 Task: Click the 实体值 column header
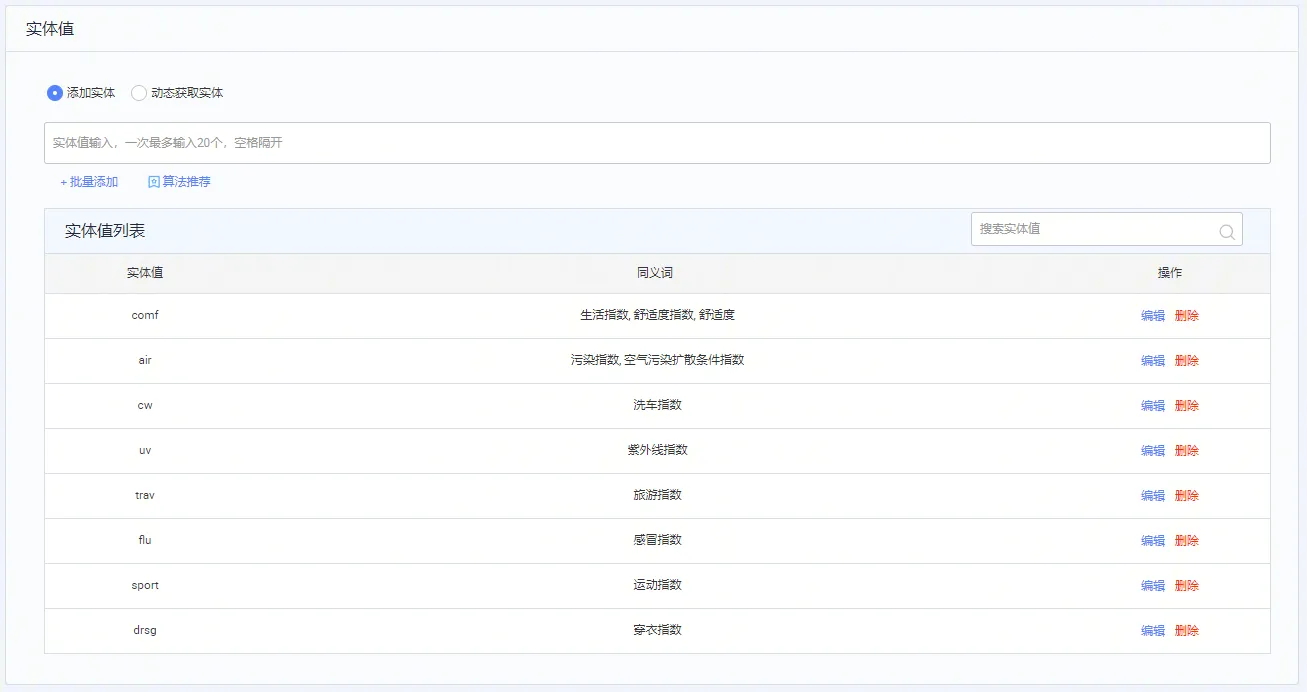click(145, 273)
